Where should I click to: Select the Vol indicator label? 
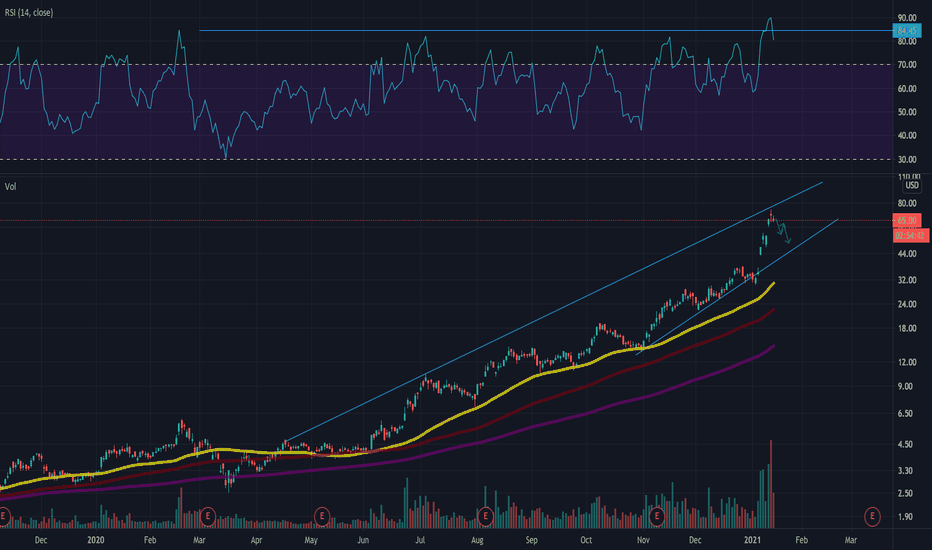coord(10,187)
